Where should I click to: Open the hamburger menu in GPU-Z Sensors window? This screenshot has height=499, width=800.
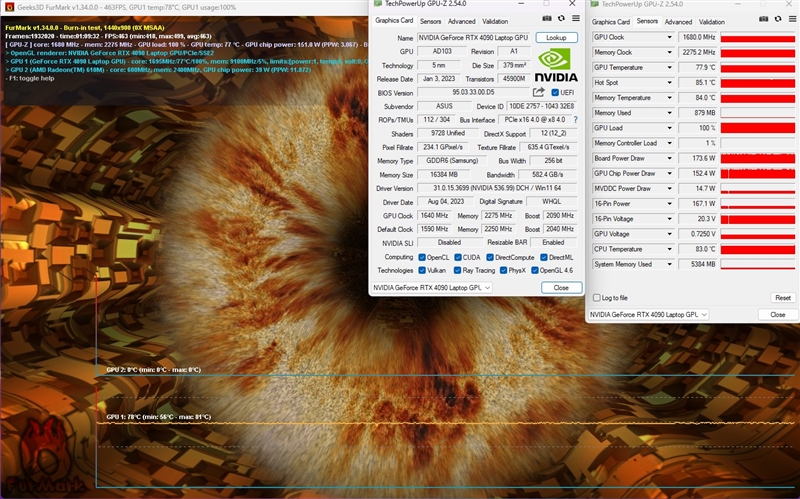coord(792,19)
